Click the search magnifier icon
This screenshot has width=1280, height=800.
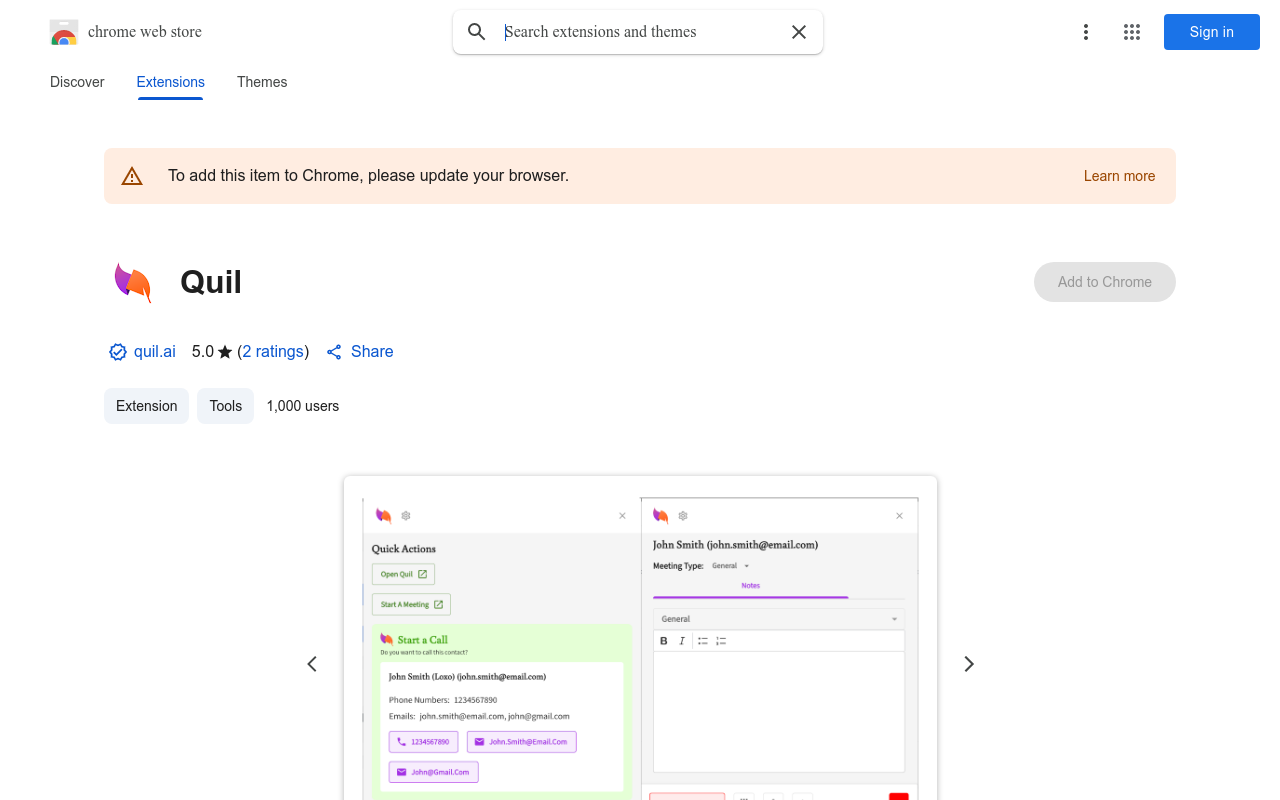[477, 32]
